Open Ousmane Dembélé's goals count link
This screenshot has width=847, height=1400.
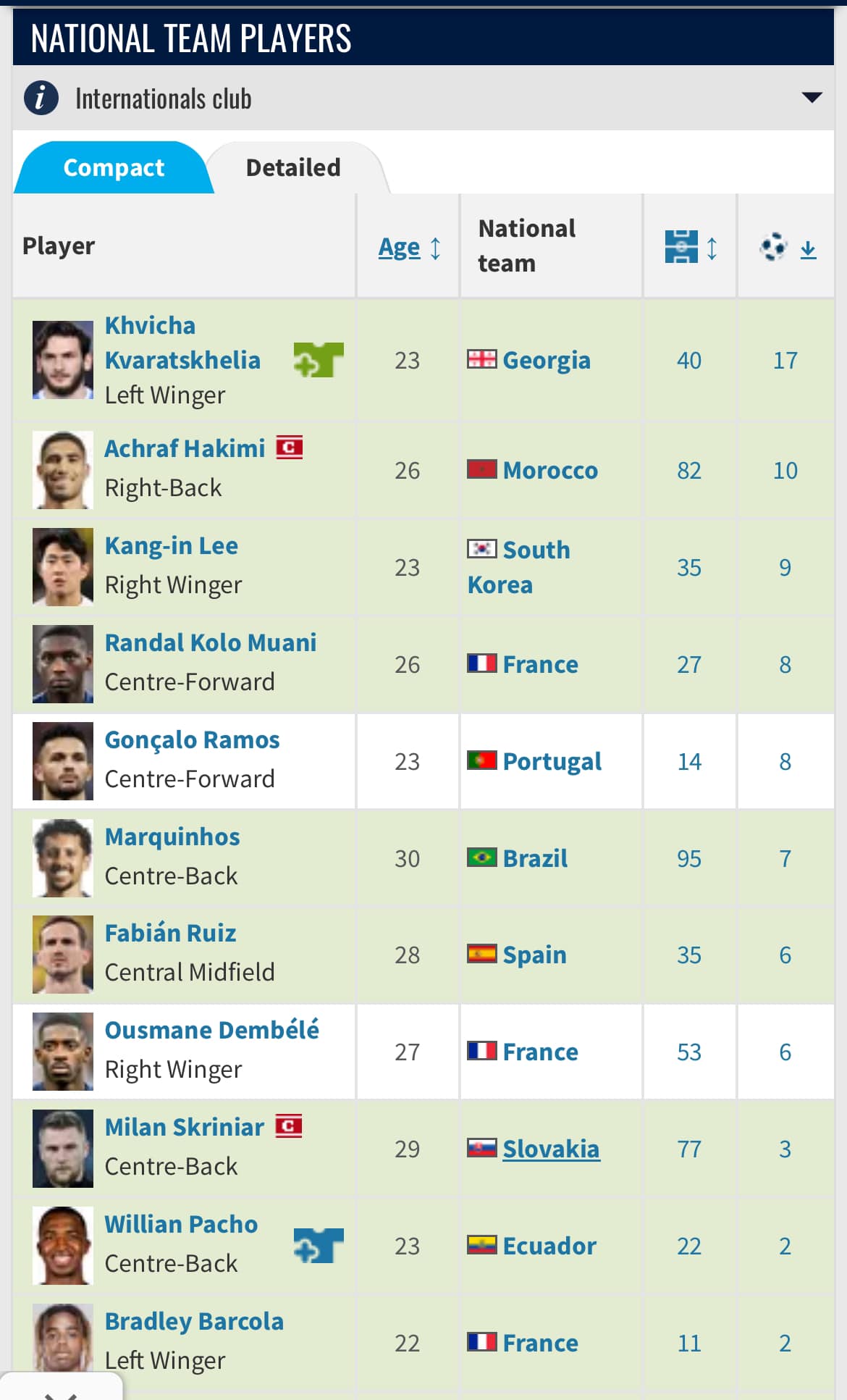click(785, 1052)
